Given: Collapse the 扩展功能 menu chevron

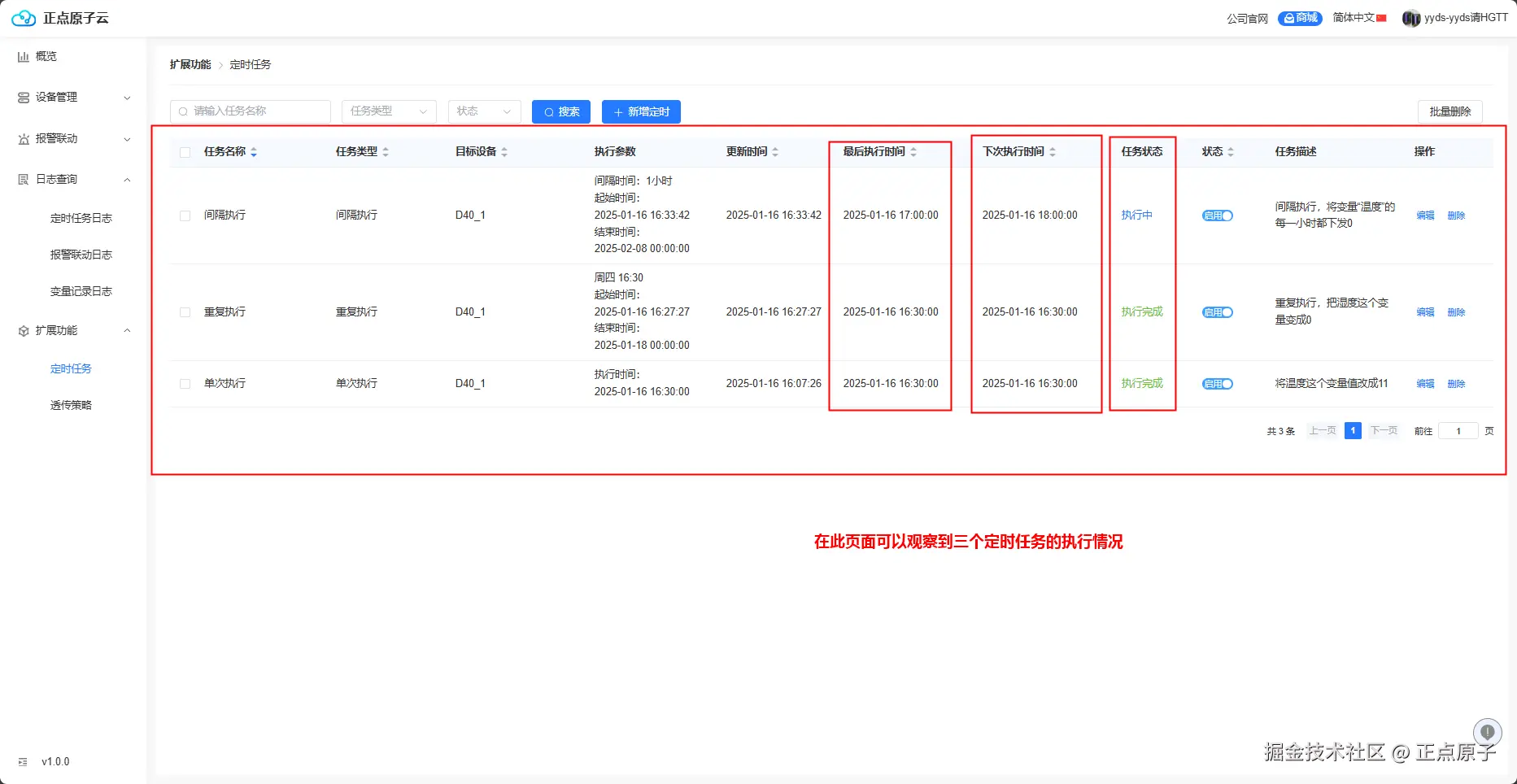Looking at the screenshot, I should tap(127, 331).
